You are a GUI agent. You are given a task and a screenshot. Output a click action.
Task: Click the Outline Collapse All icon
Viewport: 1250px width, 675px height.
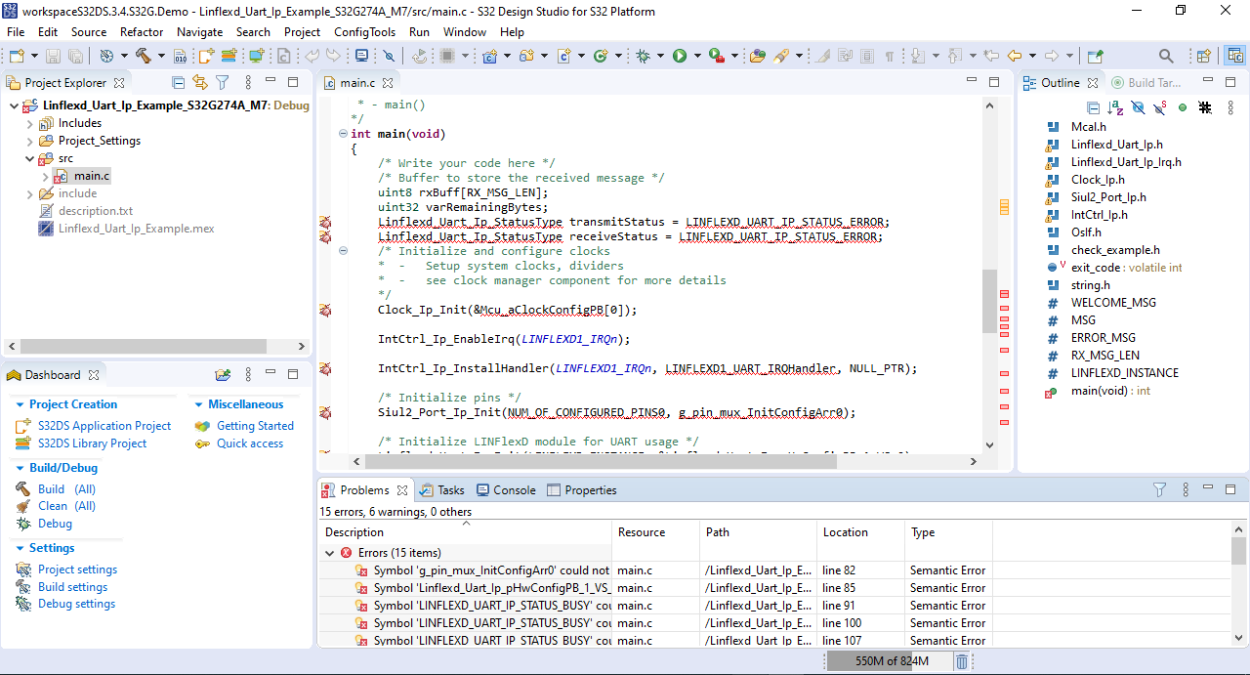coord(1094,107)
